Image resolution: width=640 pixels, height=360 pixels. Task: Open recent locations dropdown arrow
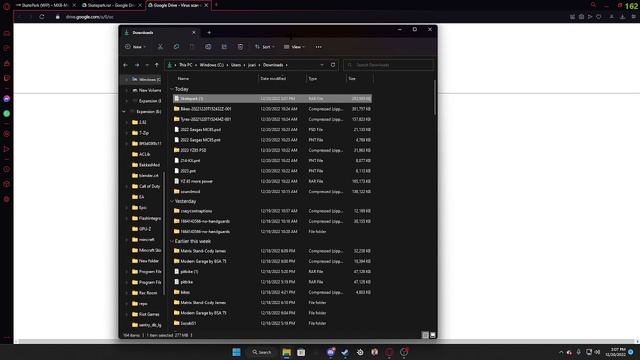[x=147, y=65]
